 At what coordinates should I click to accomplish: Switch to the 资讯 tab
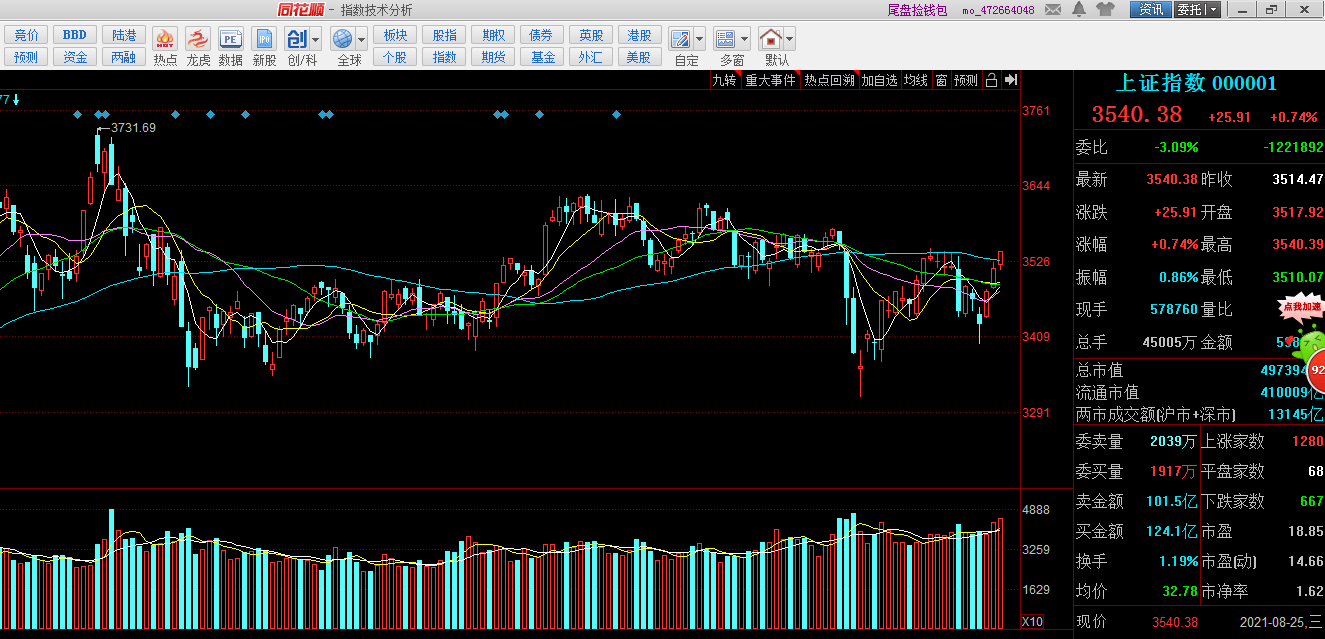[x=1151, y=9]
